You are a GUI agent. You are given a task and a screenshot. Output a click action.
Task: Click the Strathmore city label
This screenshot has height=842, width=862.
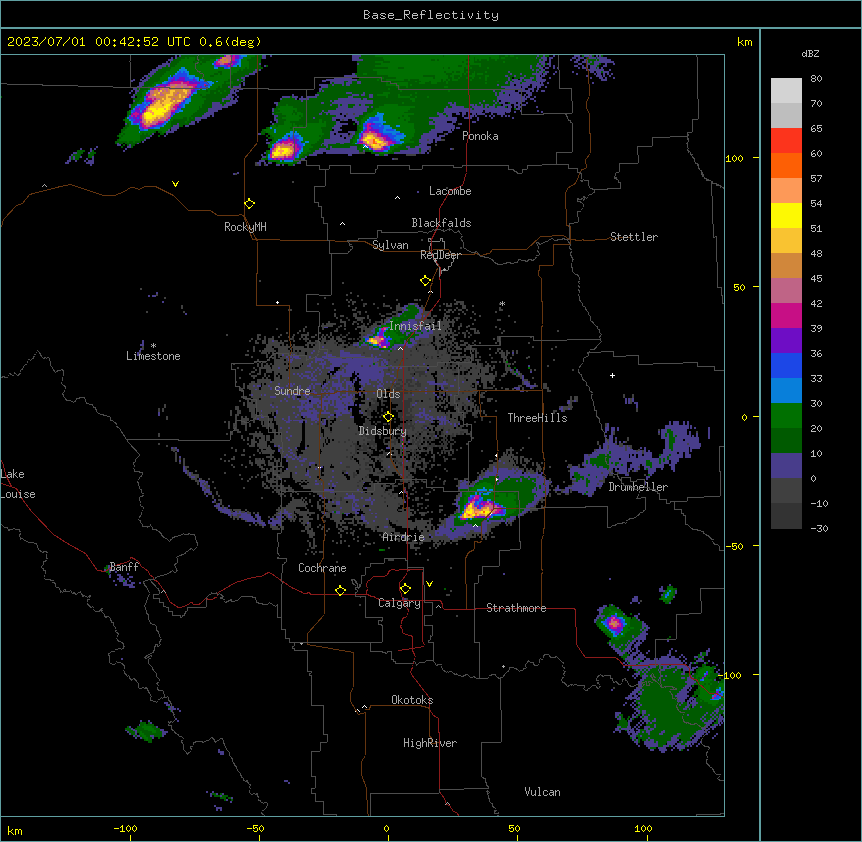pos(516,608)
